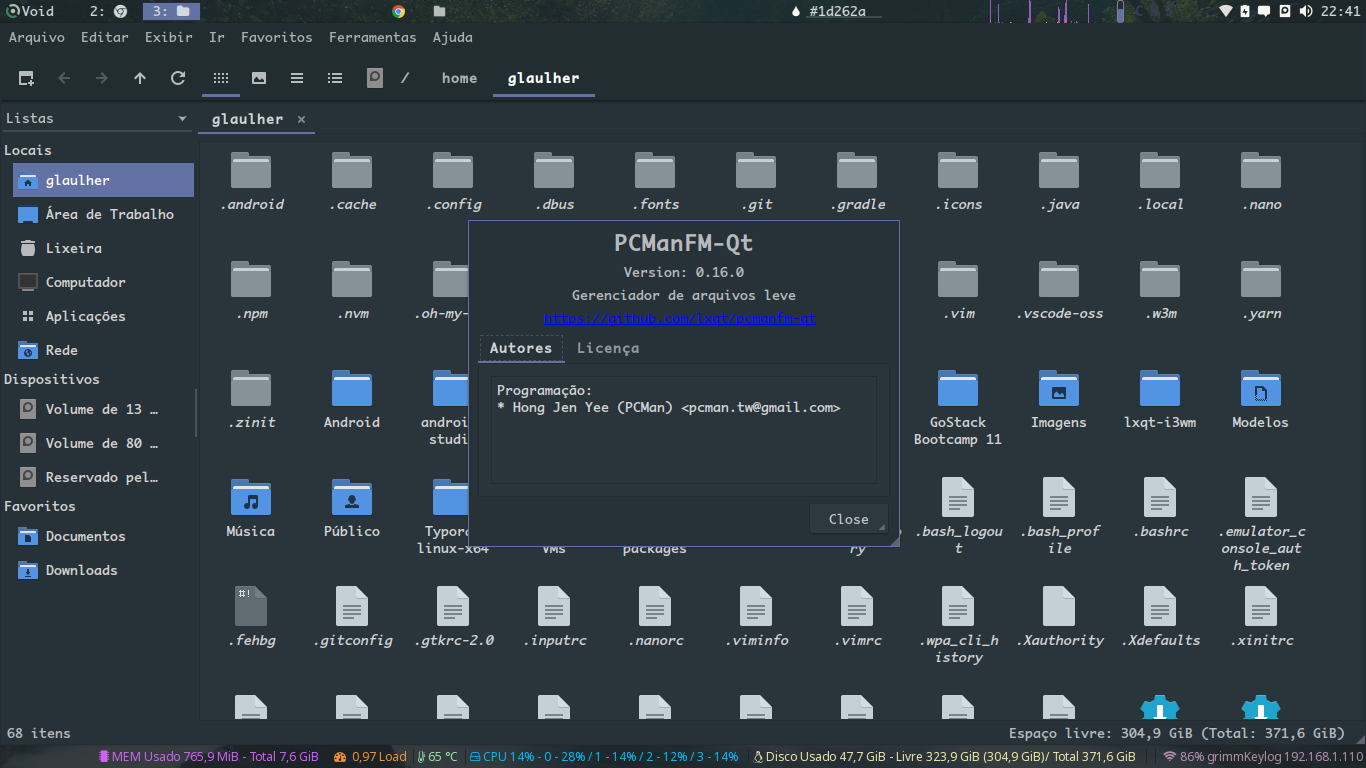Click the 22:41 clock
The image size is (1366, 768).
pos(1340,11)
